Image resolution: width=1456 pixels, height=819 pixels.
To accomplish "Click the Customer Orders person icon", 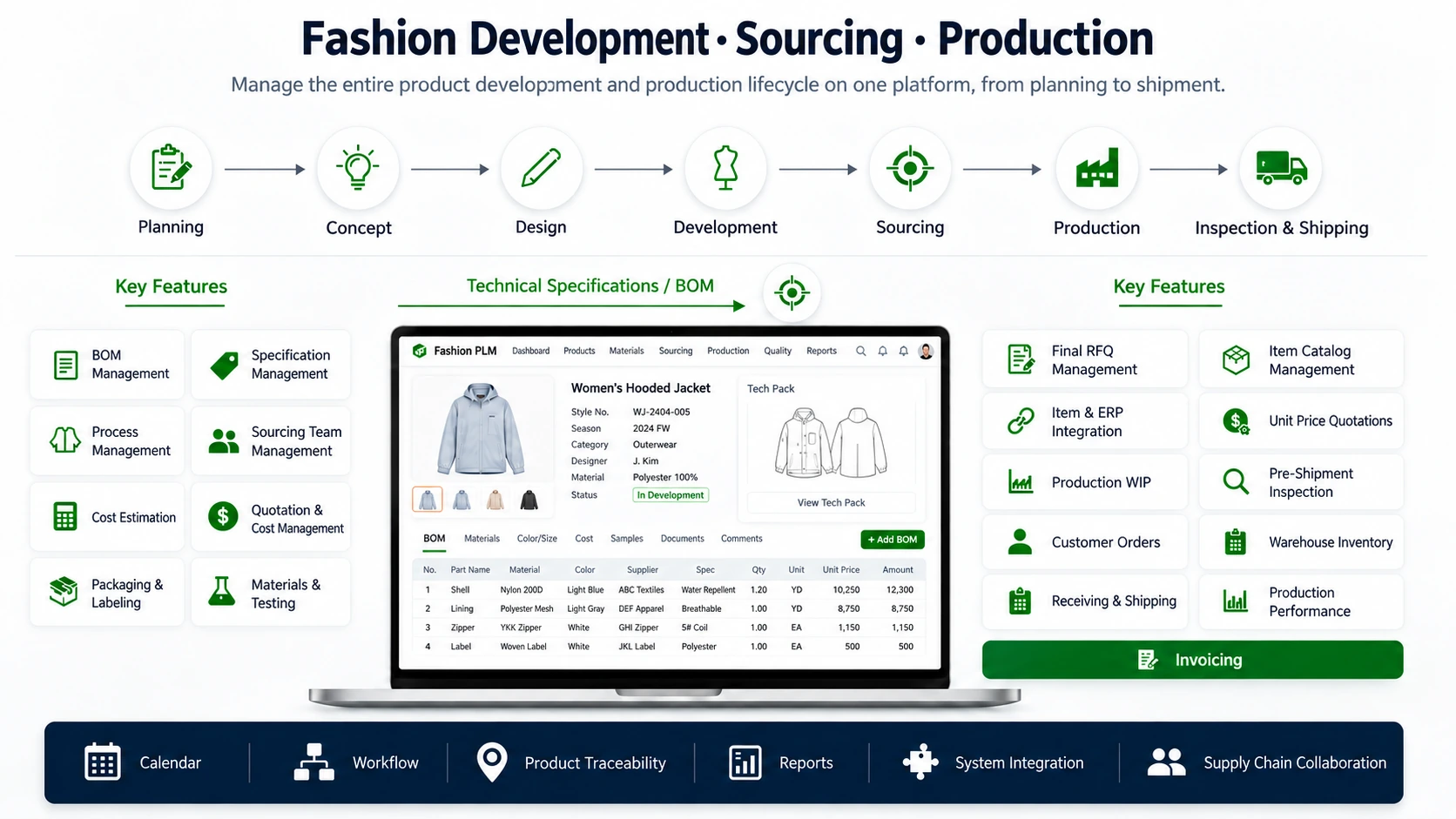I will coord(1020,541).
